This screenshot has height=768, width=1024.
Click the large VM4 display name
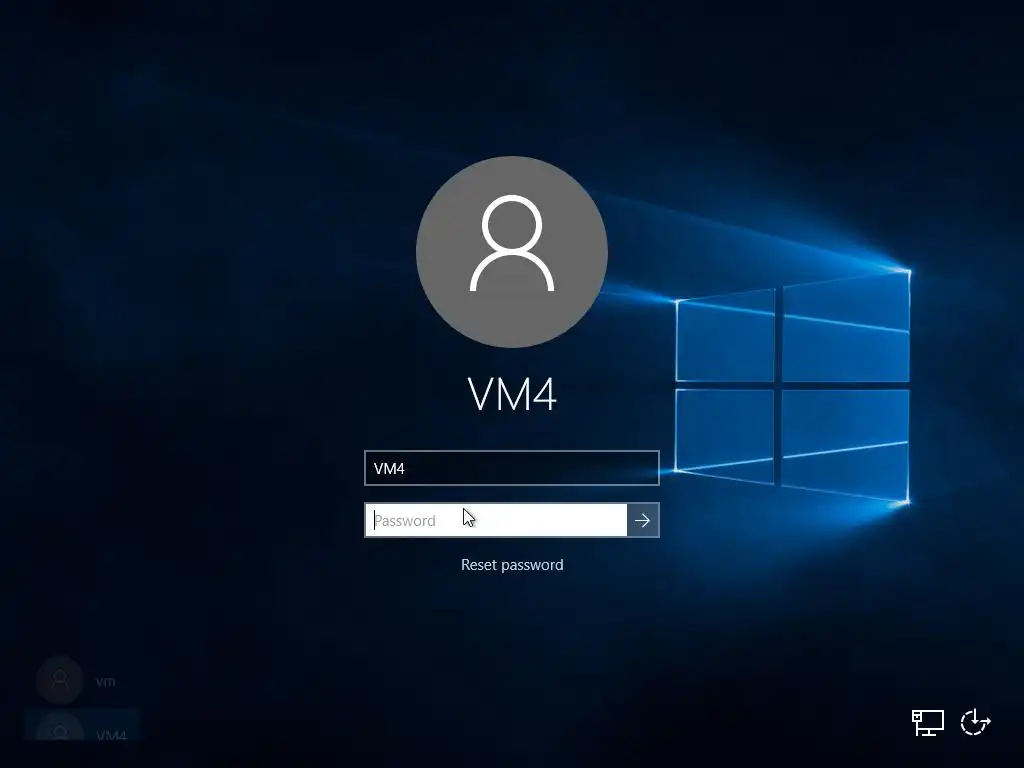click(513, 394)
